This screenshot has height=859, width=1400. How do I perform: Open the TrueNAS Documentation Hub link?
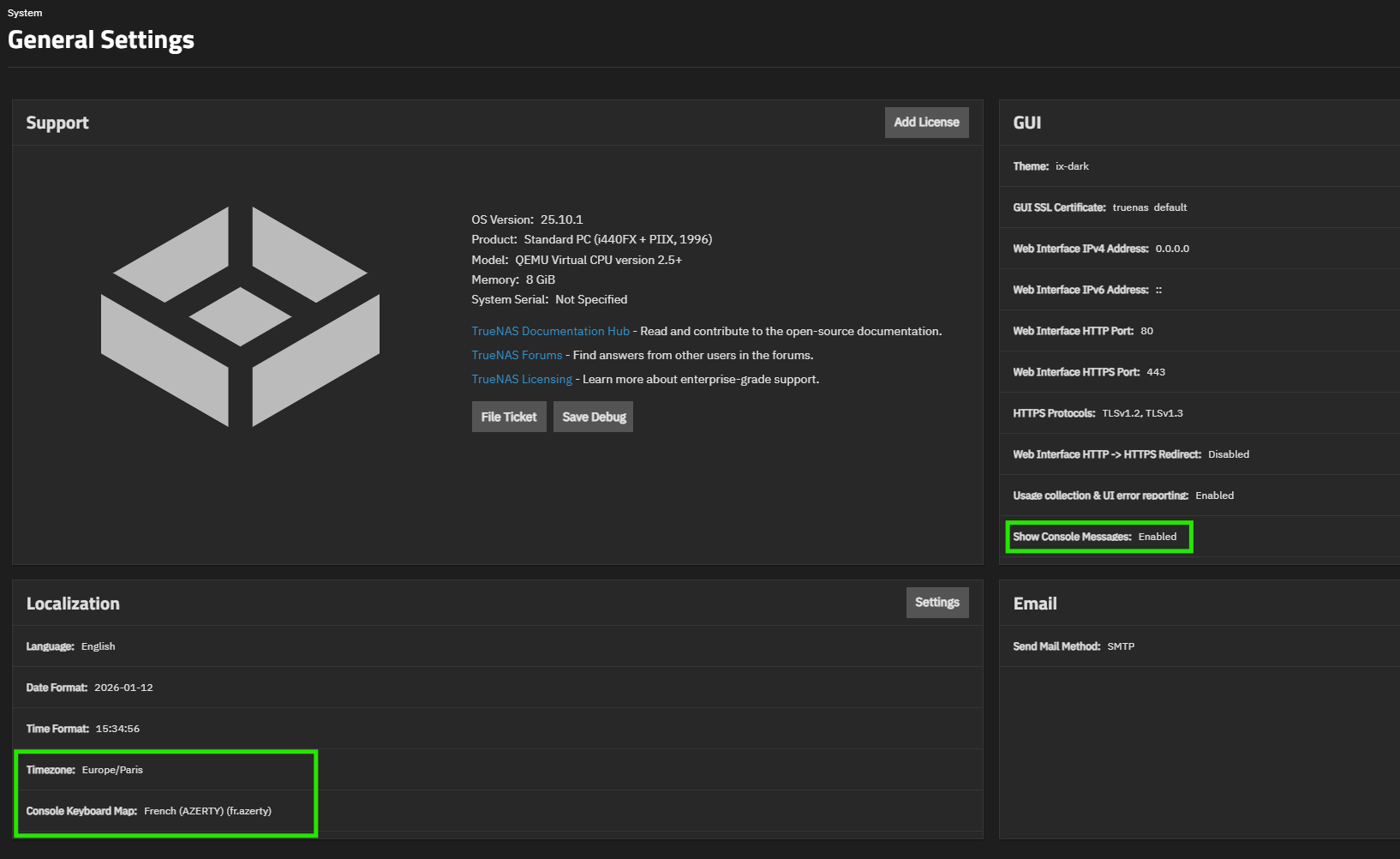point(550,332)
